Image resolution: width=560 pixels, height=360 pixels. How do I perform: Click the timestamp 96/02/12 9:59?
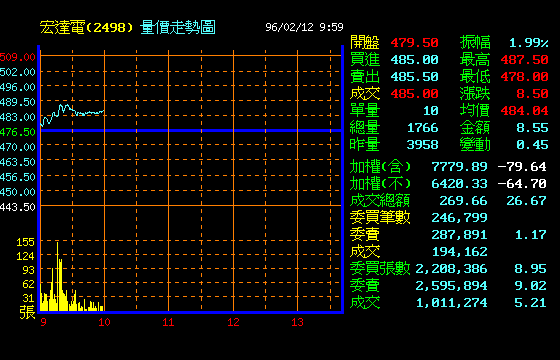click(x=304, y=27)
